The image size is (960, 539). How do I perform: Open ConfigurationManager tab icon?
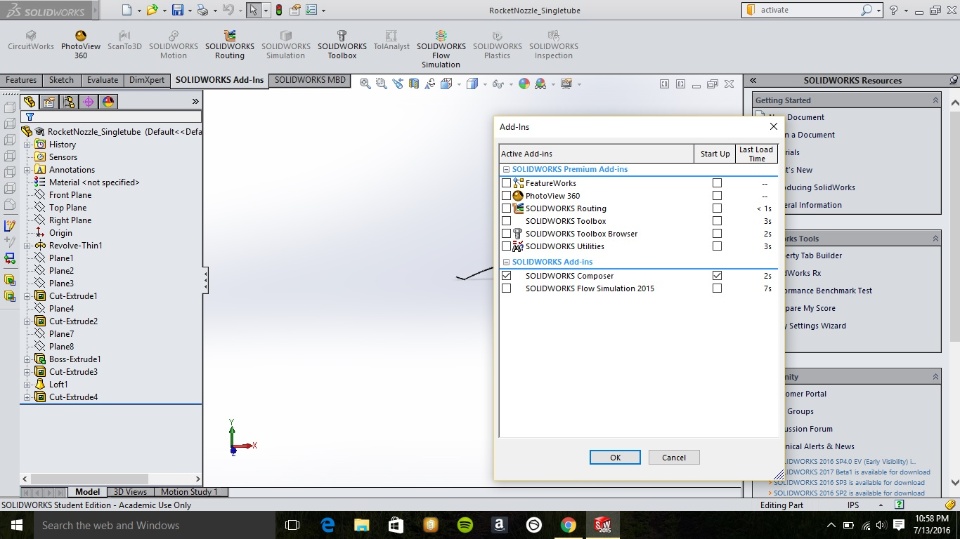[69, 102]
